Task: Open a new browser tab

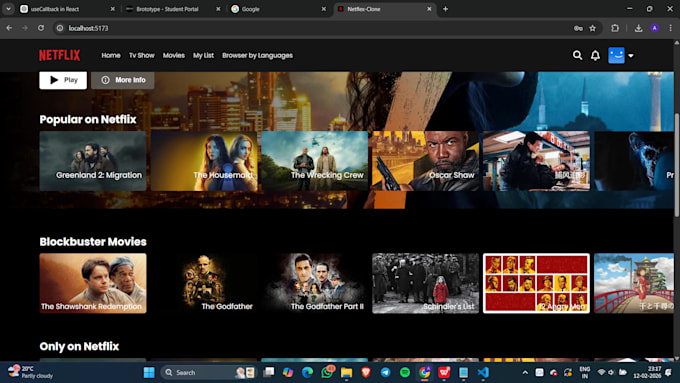Action: click(445, 9)
